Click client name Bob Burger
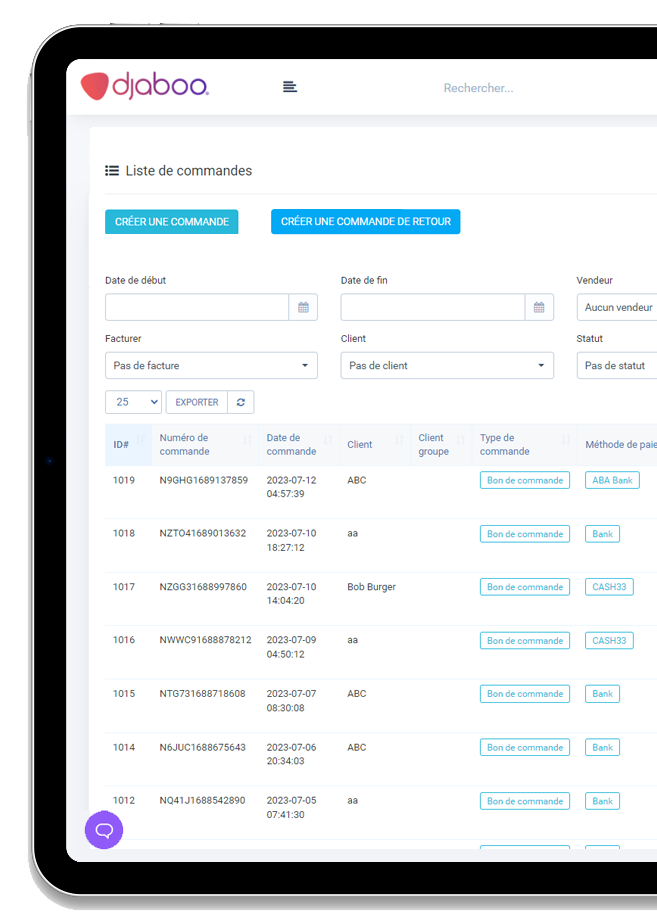Screen dimensions: 657x920 (x=371, y=587)
